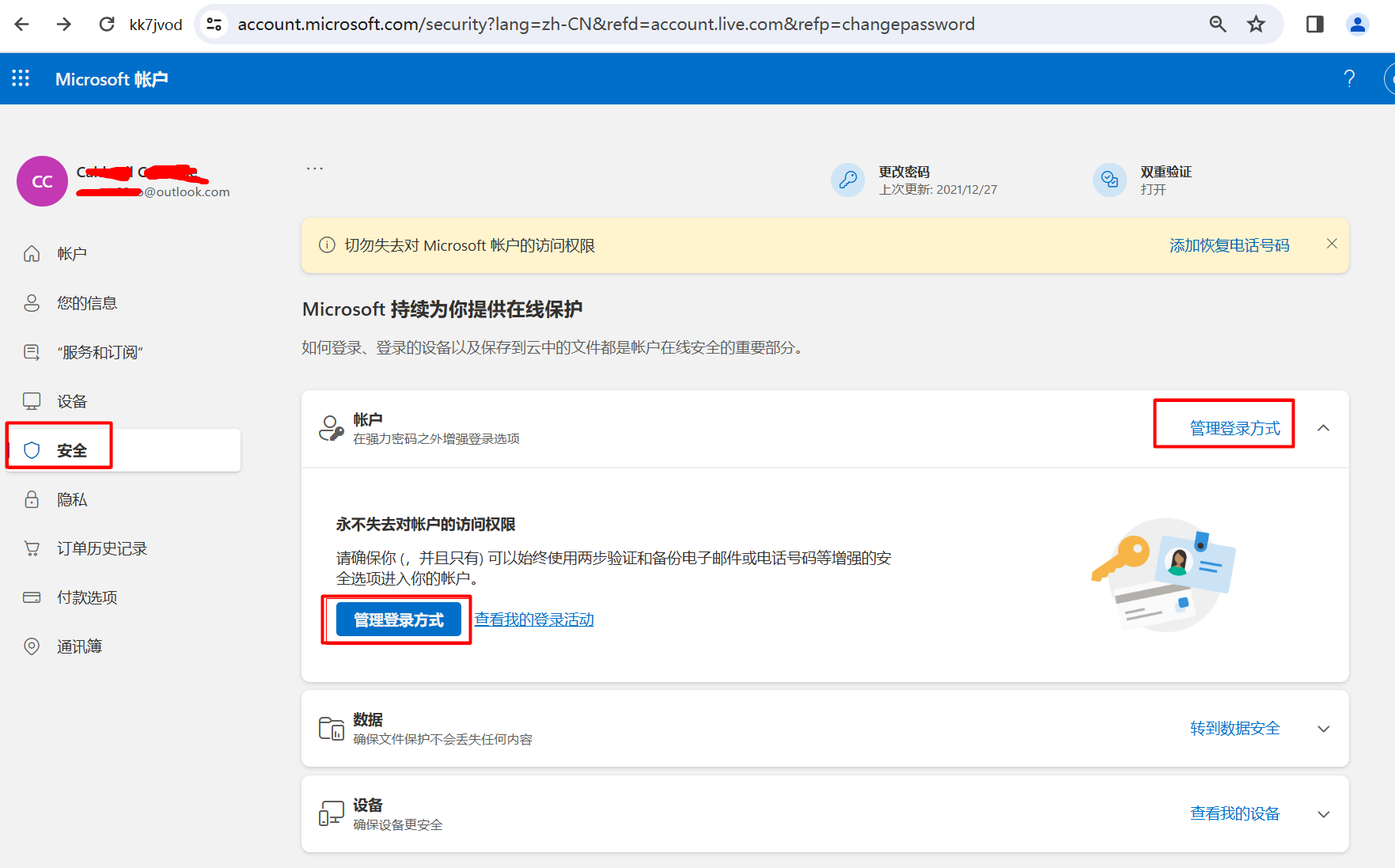Open "服务和订阅" in the sidebar
The height and width of the screenshot is (868, 1395).
100,352
